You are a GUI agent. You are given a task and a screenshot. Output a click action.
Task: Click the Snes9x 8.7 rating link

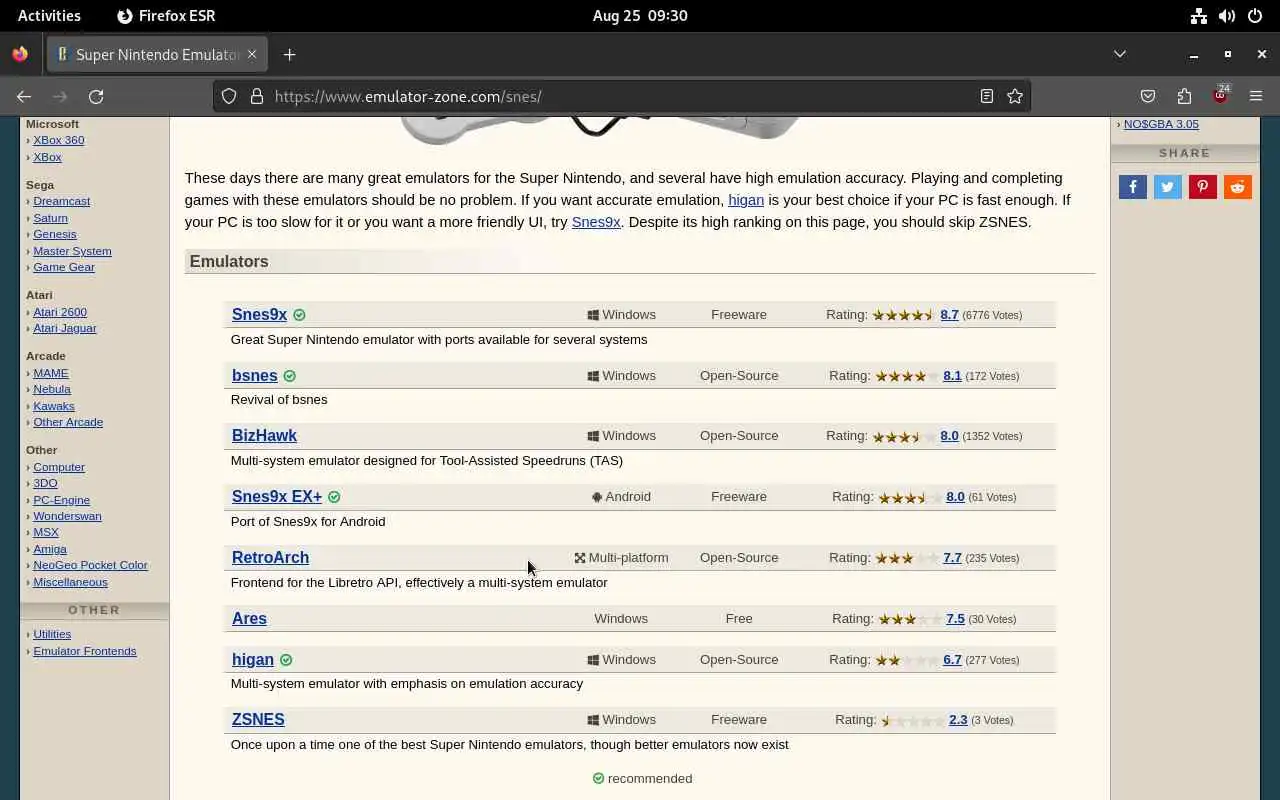click(x=949, y=314)
